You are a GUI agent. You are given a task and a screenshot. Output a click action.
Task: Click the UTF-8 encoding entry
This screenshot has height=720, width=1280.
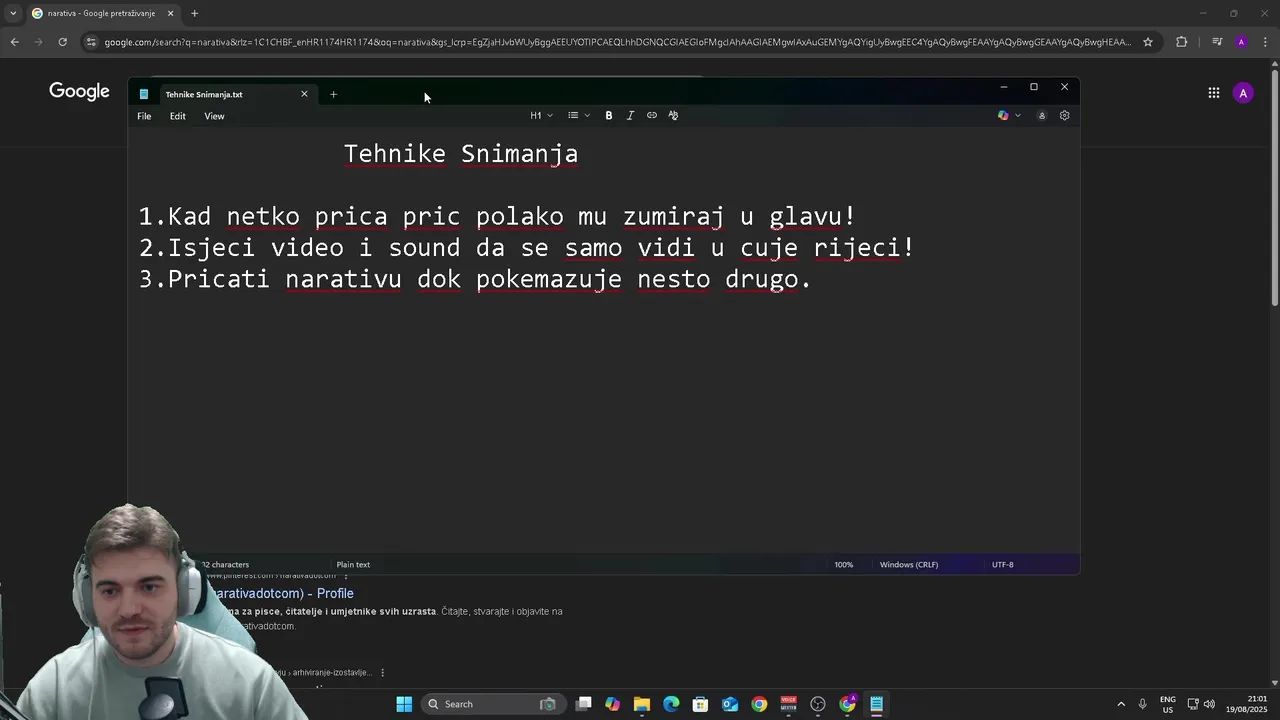[1003, 564]
